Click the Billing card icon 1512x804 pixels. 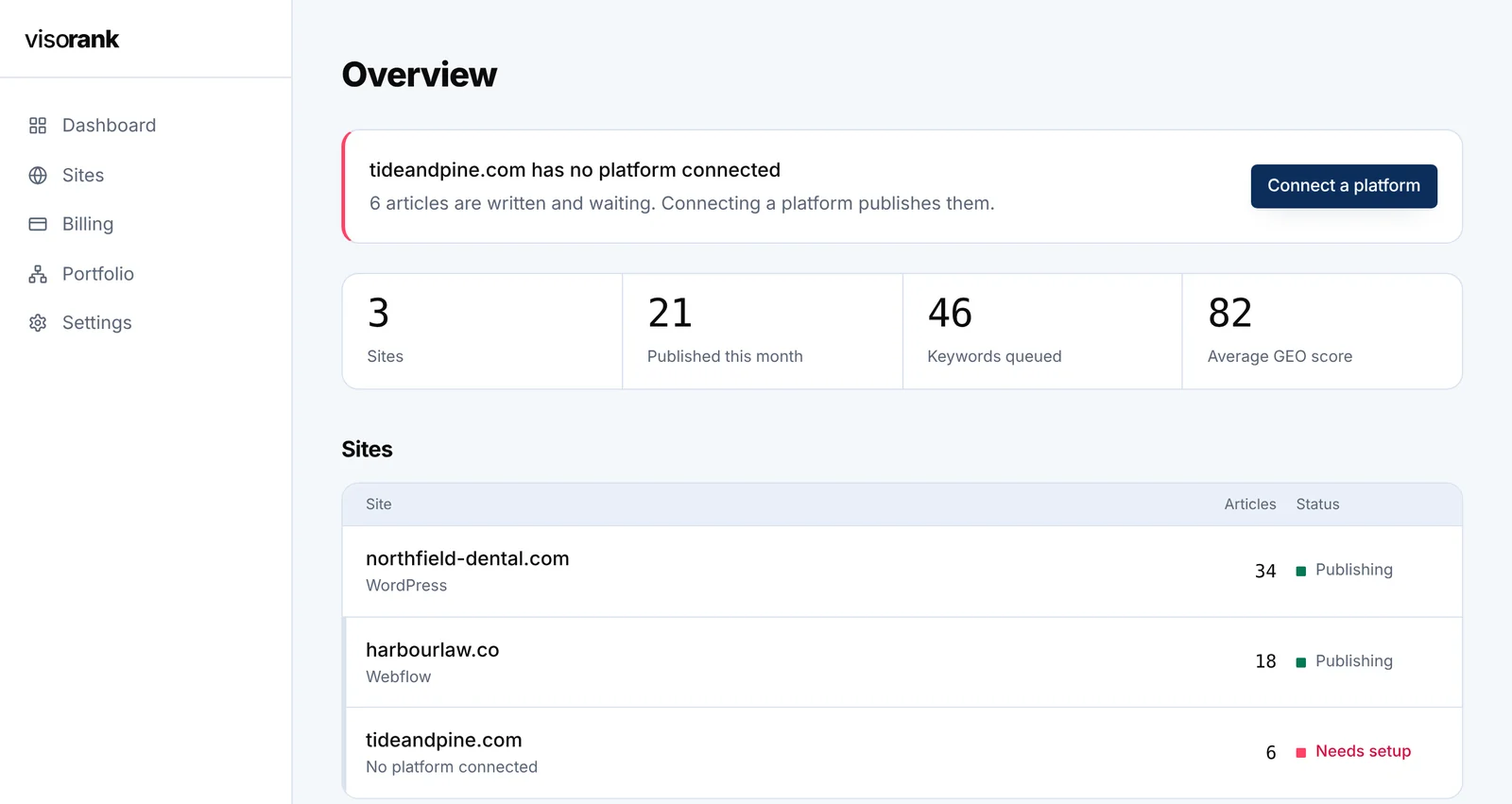[38, 224]
